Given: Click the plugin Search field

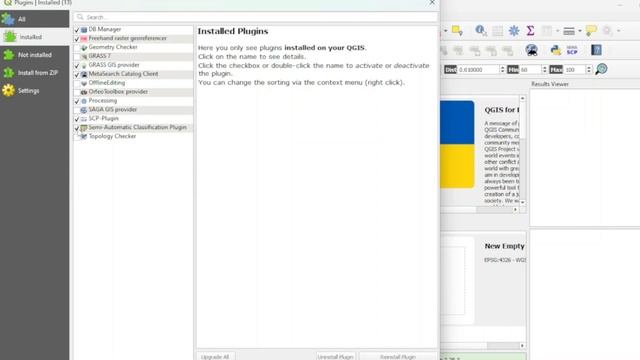Looking at the screenshot, I should [x=256, y=17].
